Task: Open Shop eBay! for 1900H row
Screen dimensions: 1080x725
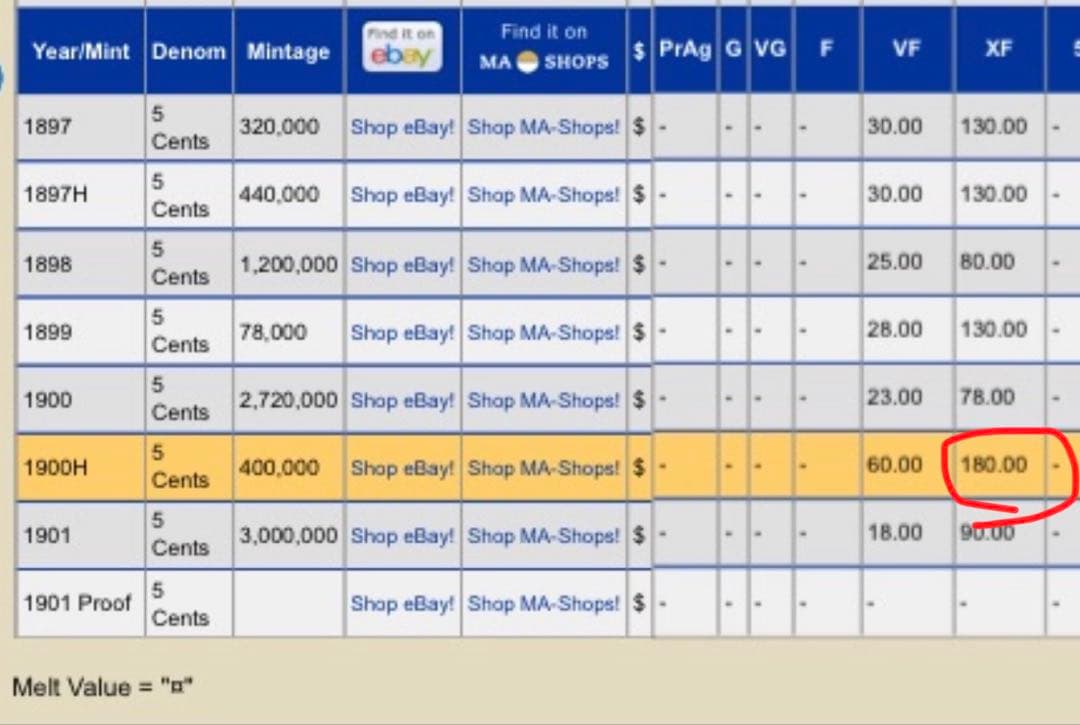Action: (x=402, y=467)
